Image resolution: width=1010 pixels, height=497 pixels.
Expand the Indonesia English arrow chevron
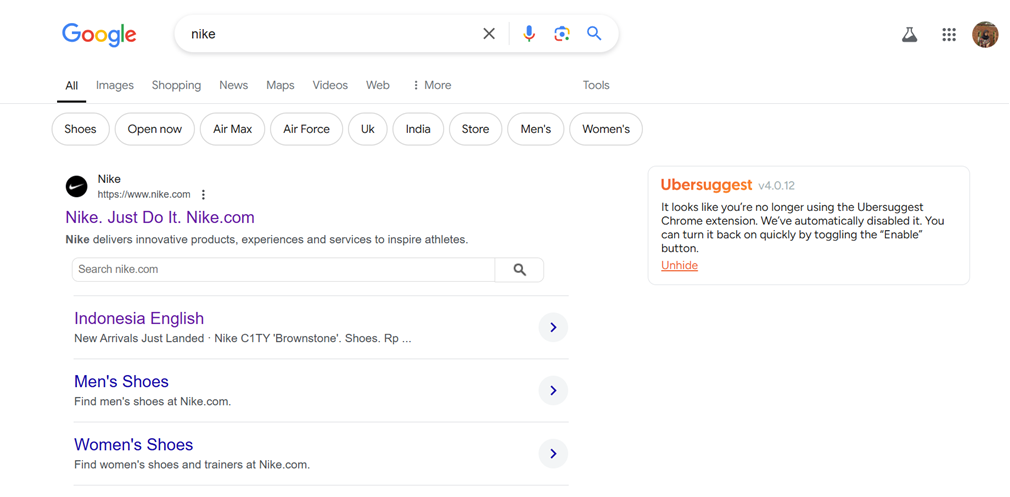coord(553,328)
